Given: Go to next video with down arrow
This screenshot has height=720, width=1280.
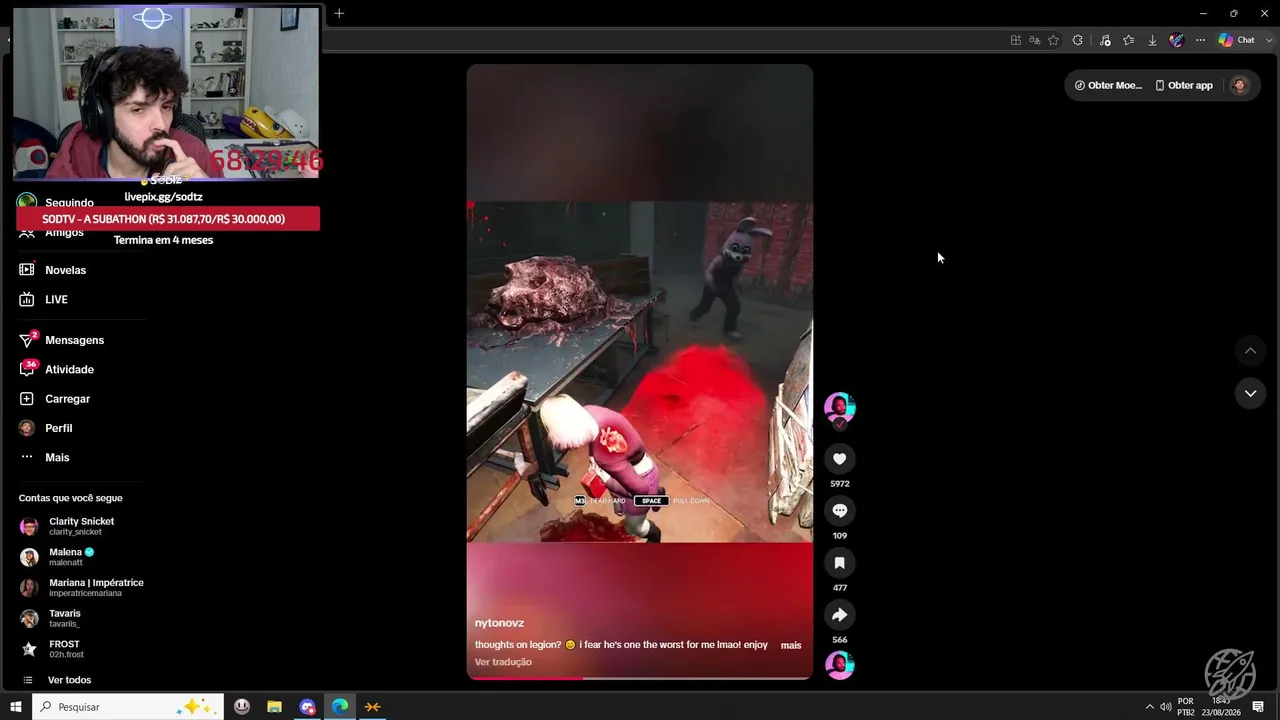Looking at the screenshot, I should [1250, 393].
